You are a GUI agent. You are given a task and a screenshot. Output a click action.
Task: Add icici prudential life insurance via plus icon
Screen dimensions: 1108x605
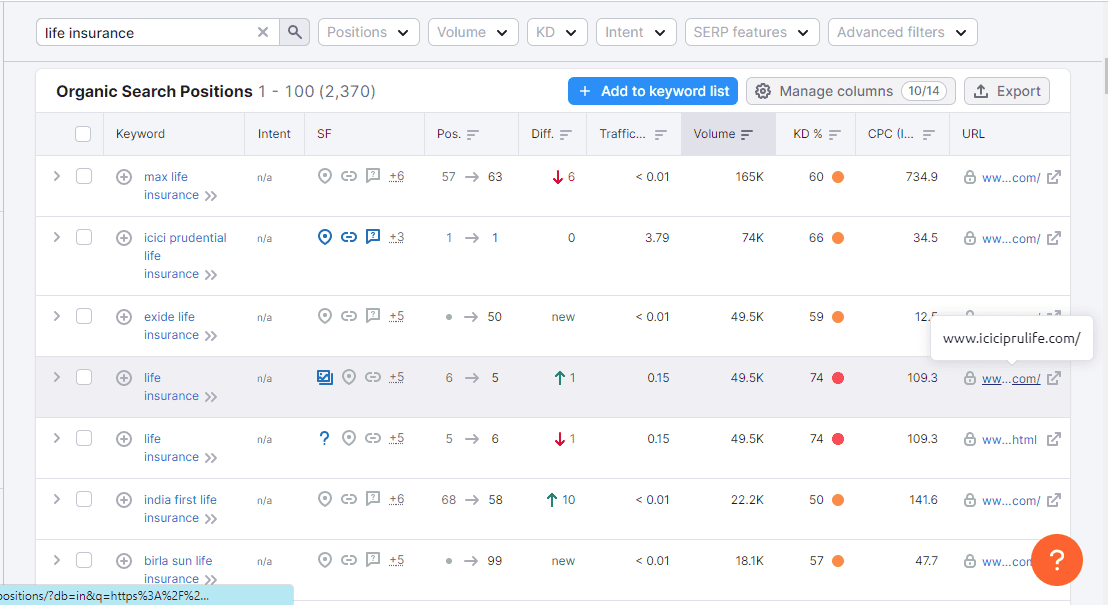coord(124,237)
